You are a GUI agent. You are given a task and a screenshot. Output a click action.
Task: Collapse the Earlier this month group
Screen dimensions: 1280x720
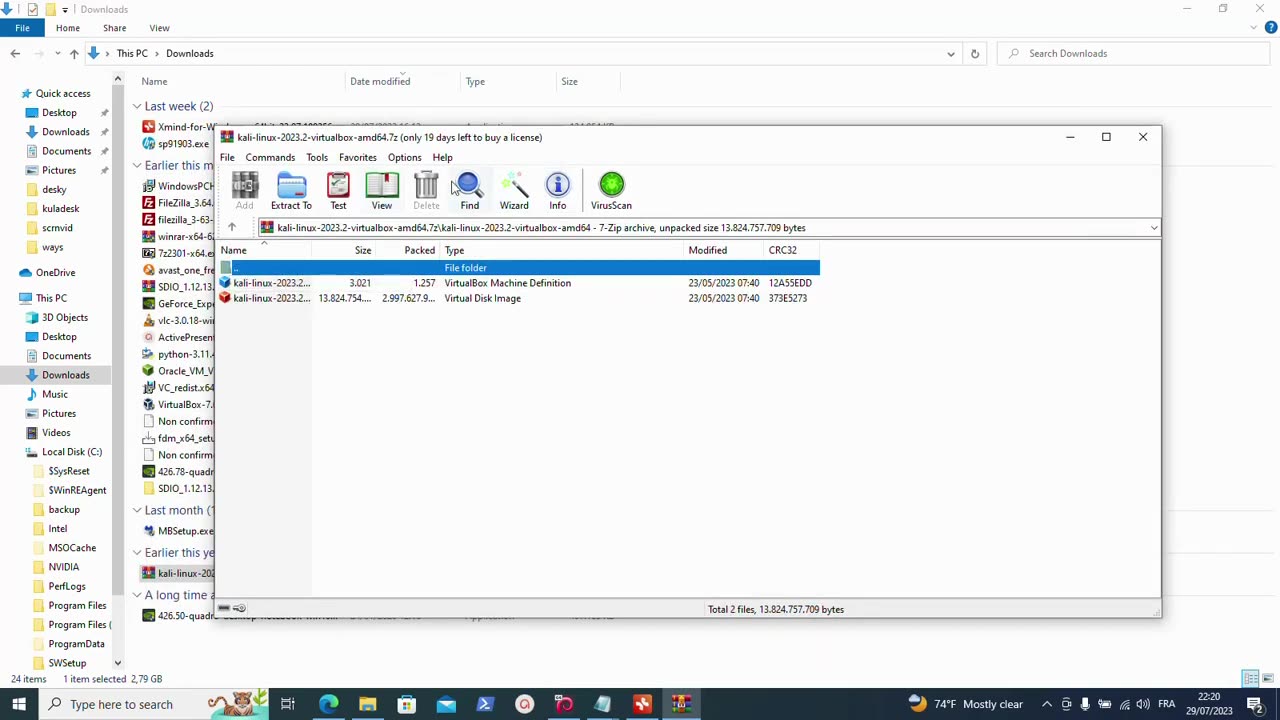[x=137, y=165]
